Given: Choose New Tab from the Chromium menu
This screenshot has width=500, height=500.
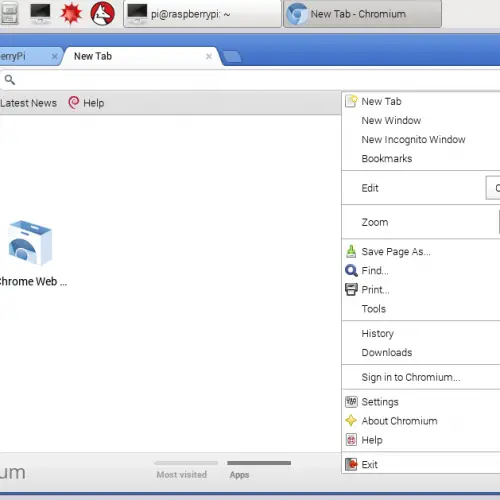Looking at the screenshot, I should point(421,101).
